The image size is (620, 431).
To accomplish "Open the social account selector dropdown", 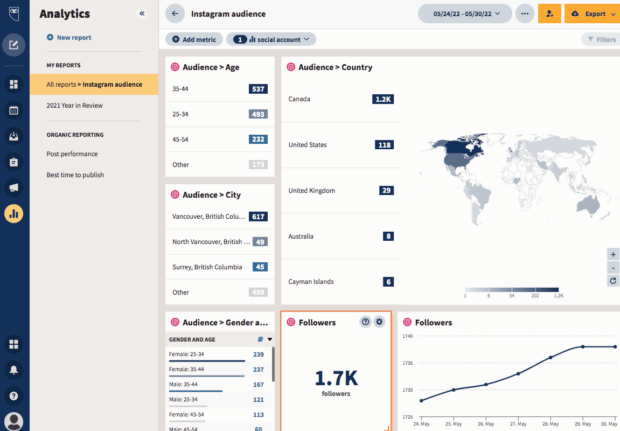I will click(x=271, y=39).
